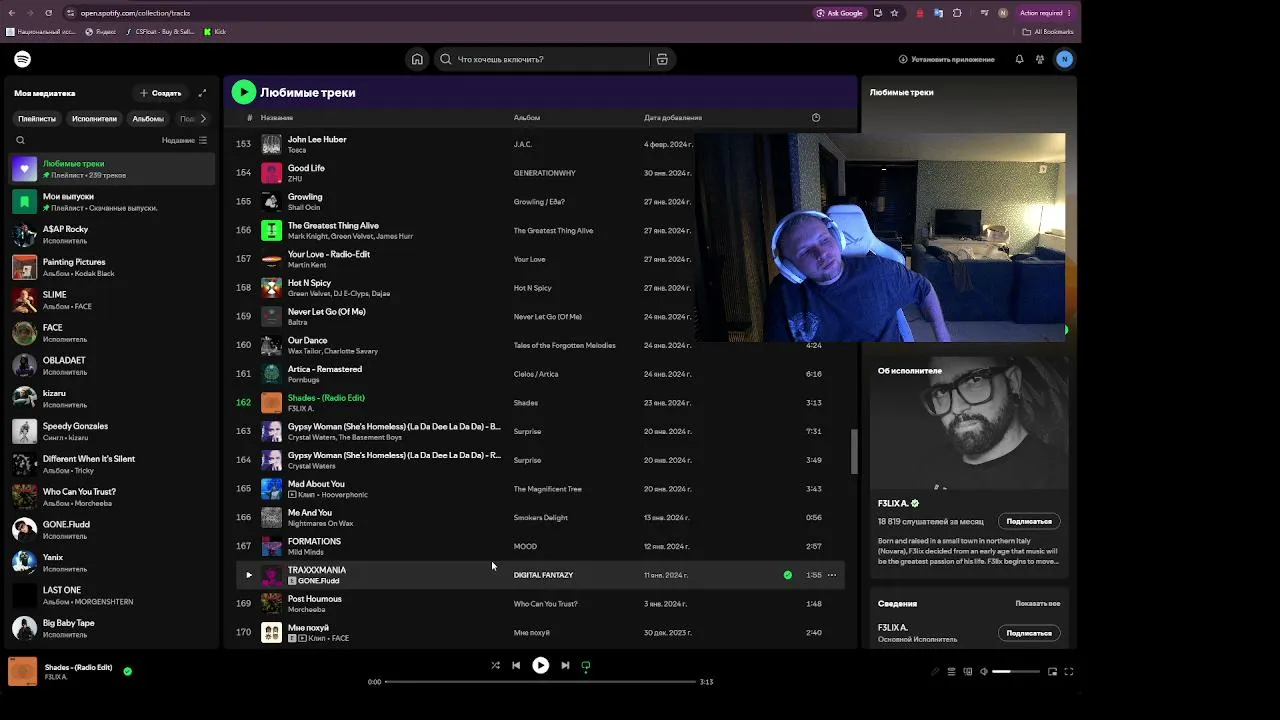Viewport: 1280px width, 720px height.
Task: Adjust the volume slider
Action: pyautogui.click(x=1016, y=672)
